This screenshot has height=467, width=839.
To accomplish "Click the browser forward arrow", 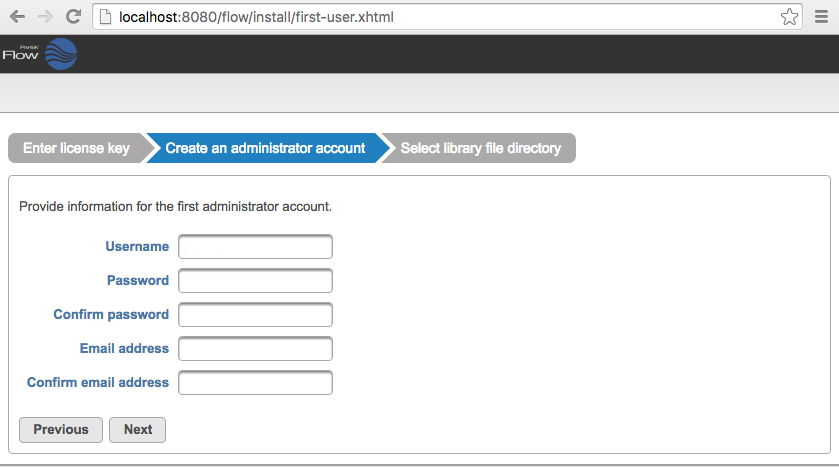I will [45, 16].
